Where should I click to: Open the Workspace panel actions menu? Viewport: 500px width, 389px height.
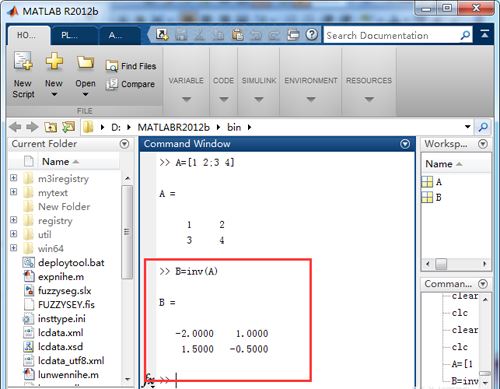tap(483, 144)
